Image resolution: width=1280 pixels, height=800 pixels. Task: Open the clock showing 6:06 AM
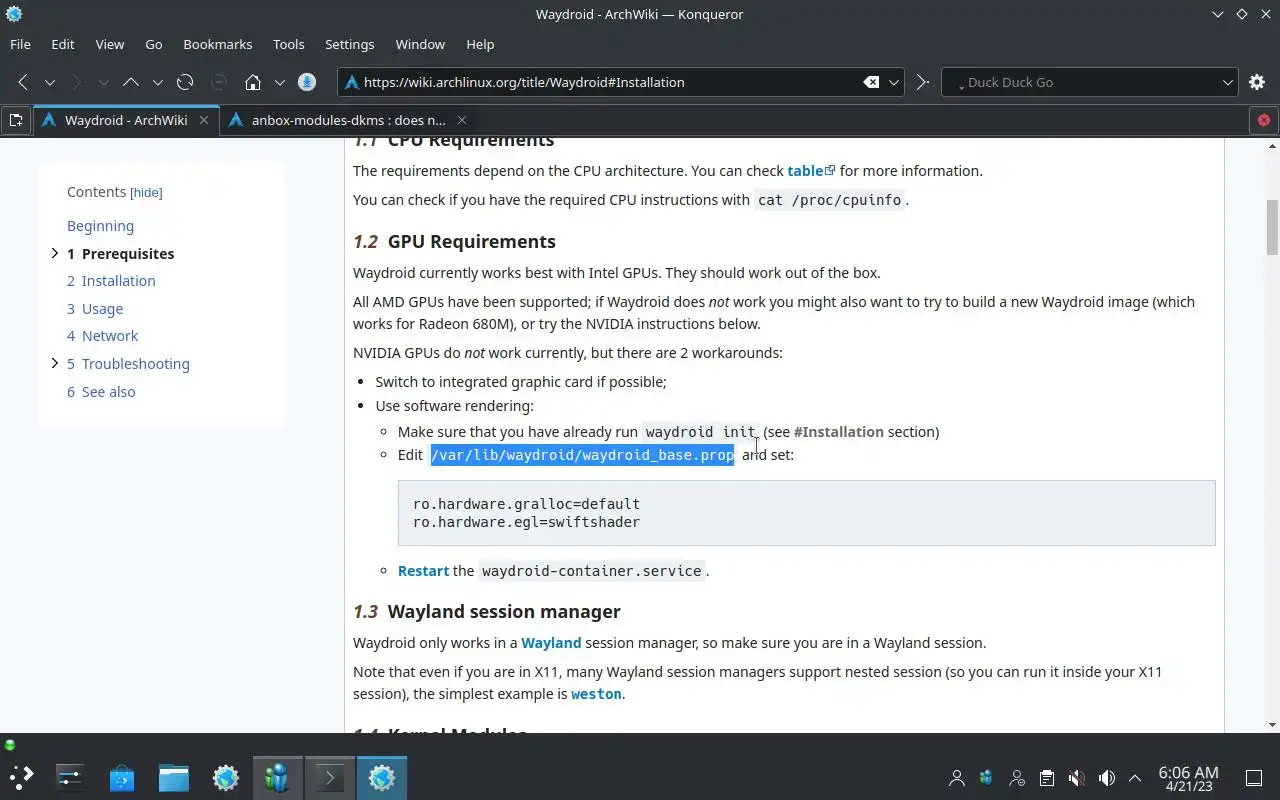pyautogui.click(x=1188, y=778)
